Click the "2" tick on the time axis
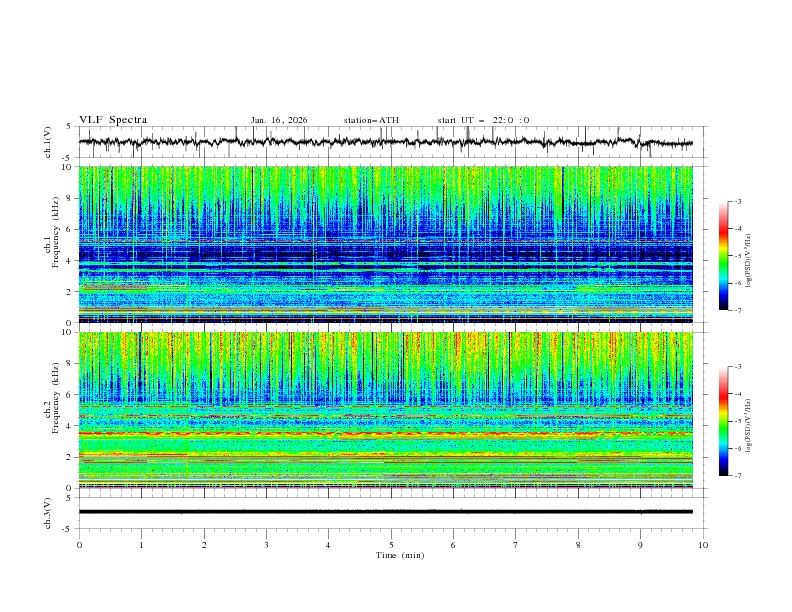Viewport: 792px width, 612px height. pos(204,545)
